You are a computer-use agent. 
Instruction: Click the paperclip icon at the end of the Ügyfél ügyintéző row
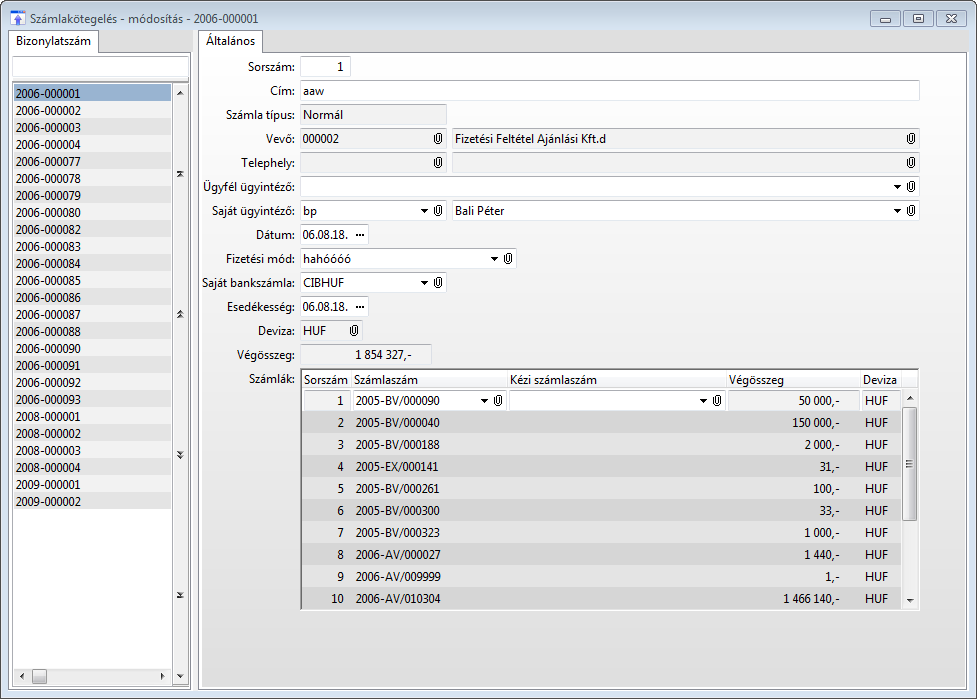[x=911, y=187]
